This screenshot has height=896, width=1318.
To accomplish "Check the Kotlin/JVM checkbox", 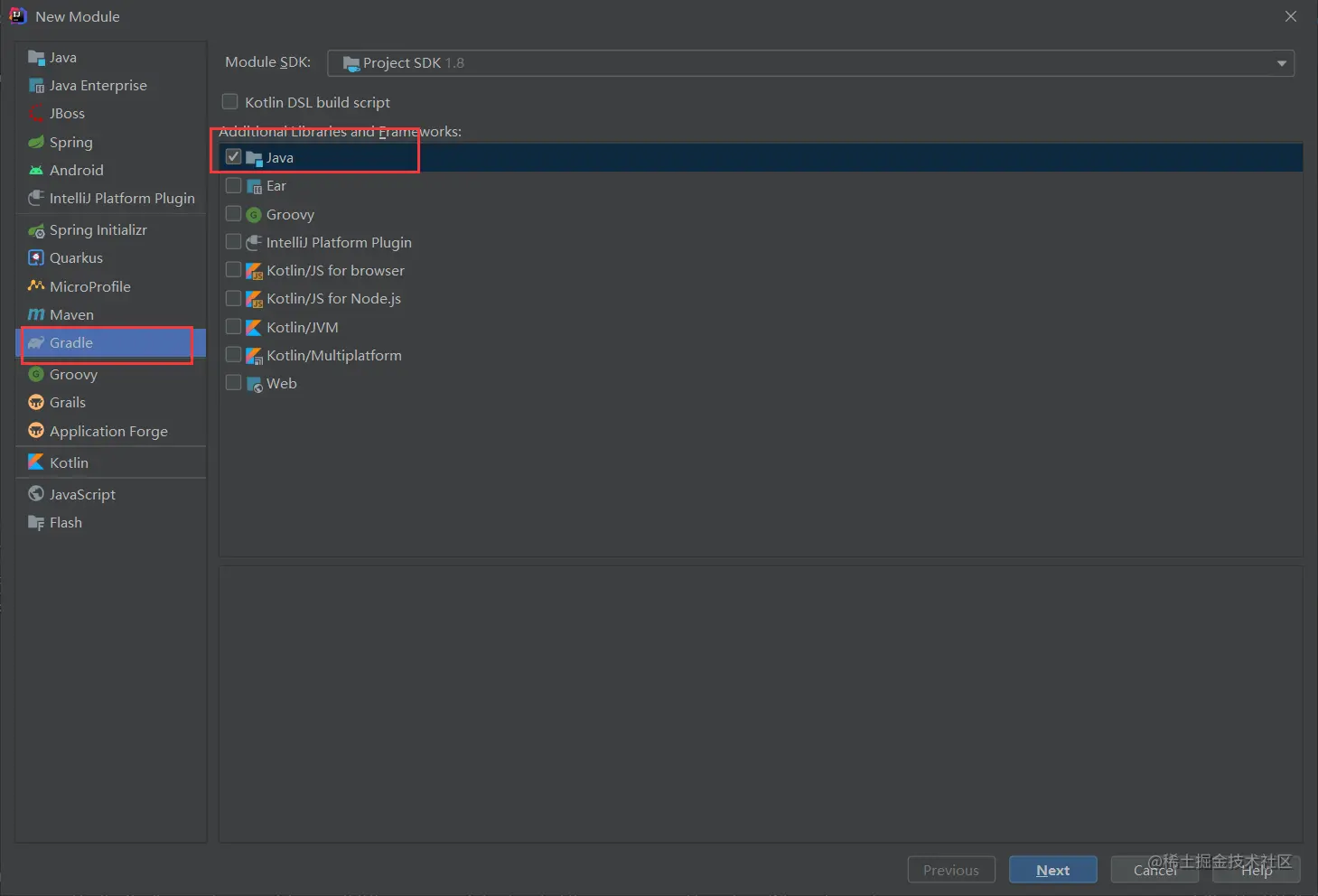I will [x=233, y=327].
